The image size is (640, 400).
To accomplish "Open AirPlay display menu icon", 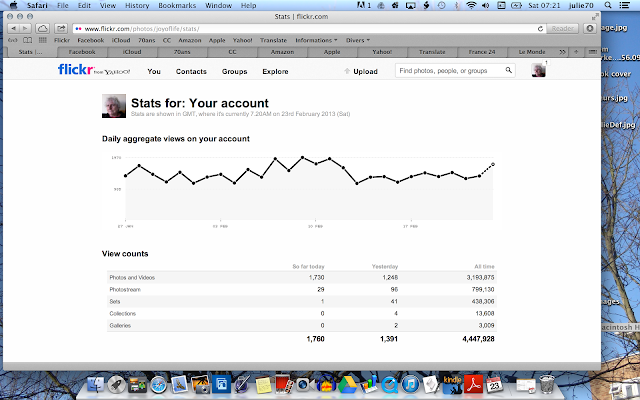I will [411, 5].
